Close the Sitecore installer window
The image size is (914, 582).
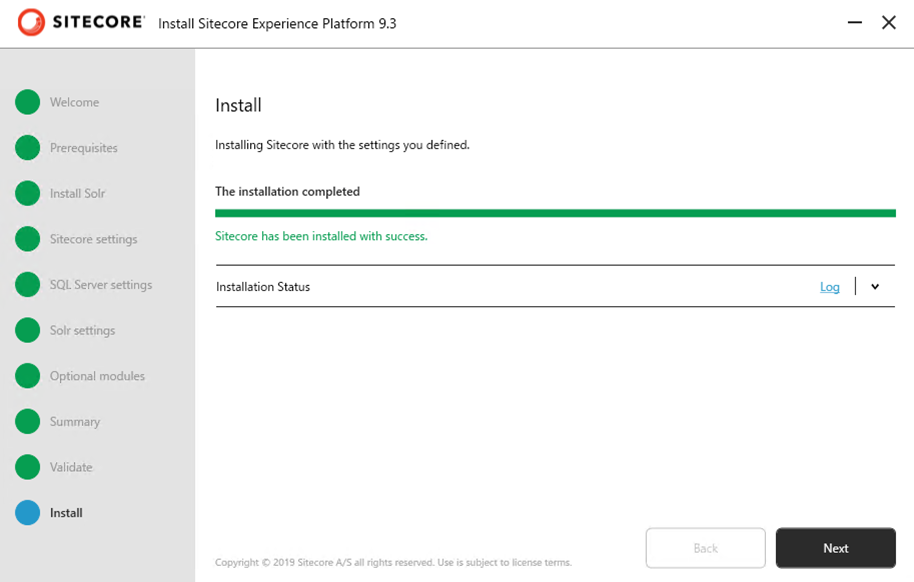click(x=888, y=22)
